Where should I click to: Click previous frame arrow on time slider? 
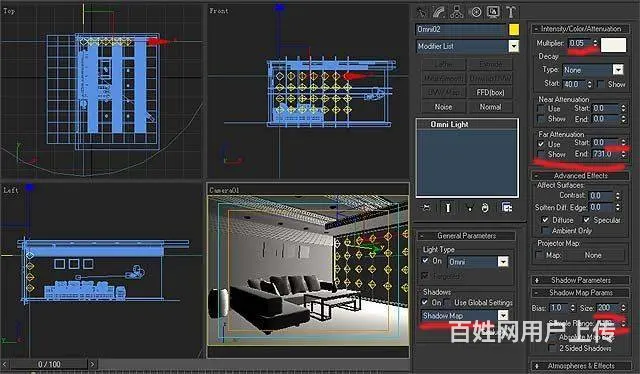tap(5, 364)
